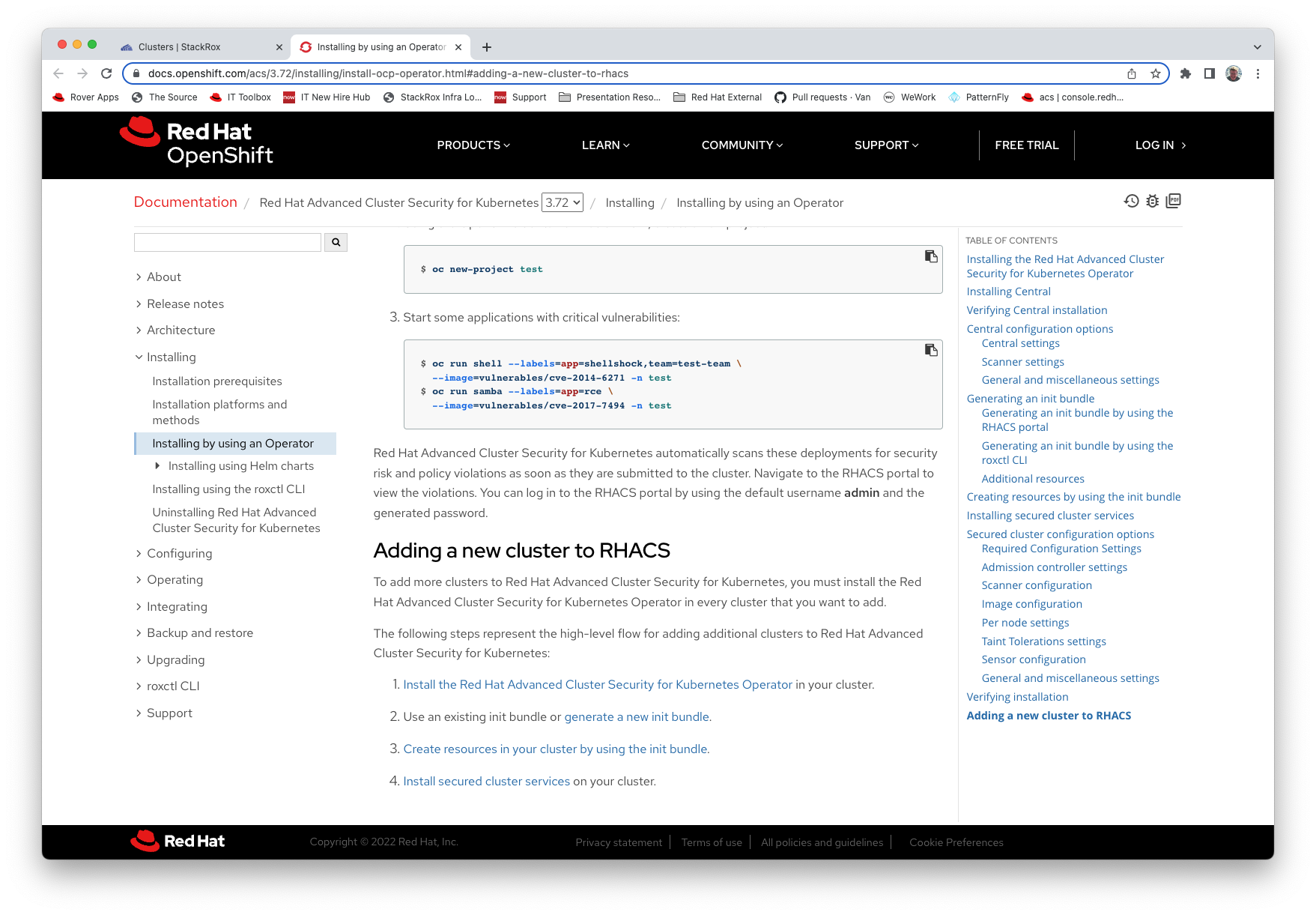
Task: Open the tab search chevron
Action: pos(1258,47)
